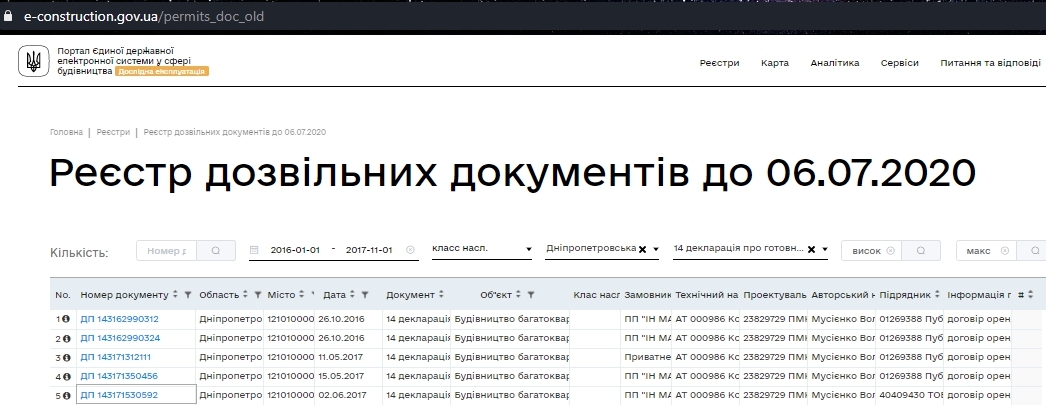The image size is (1046, 410).
Task: Click the Клас насл column header
Action: 596,295
